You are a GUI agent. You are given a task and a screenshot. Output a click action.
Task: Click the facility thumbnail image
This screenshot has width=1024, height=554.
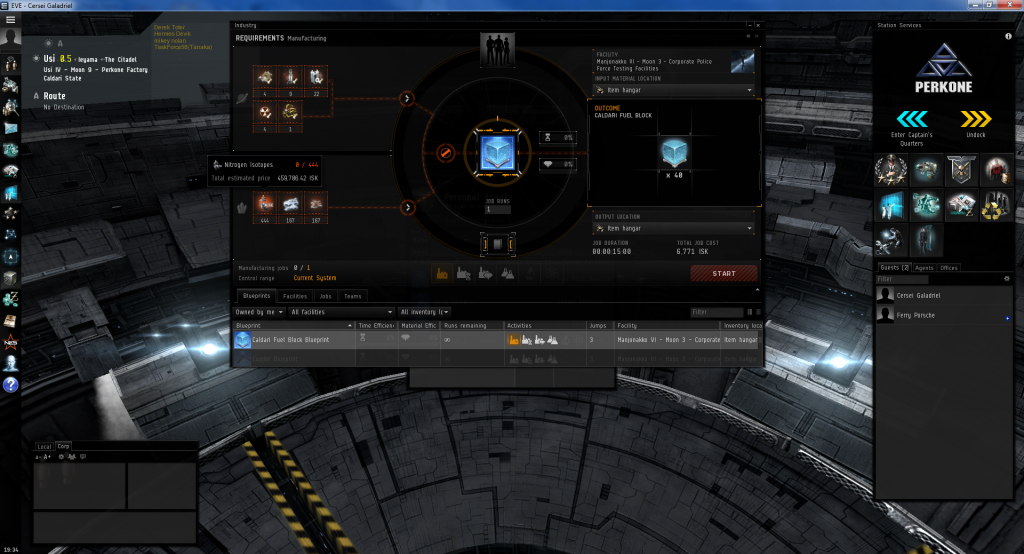point(743,63)
